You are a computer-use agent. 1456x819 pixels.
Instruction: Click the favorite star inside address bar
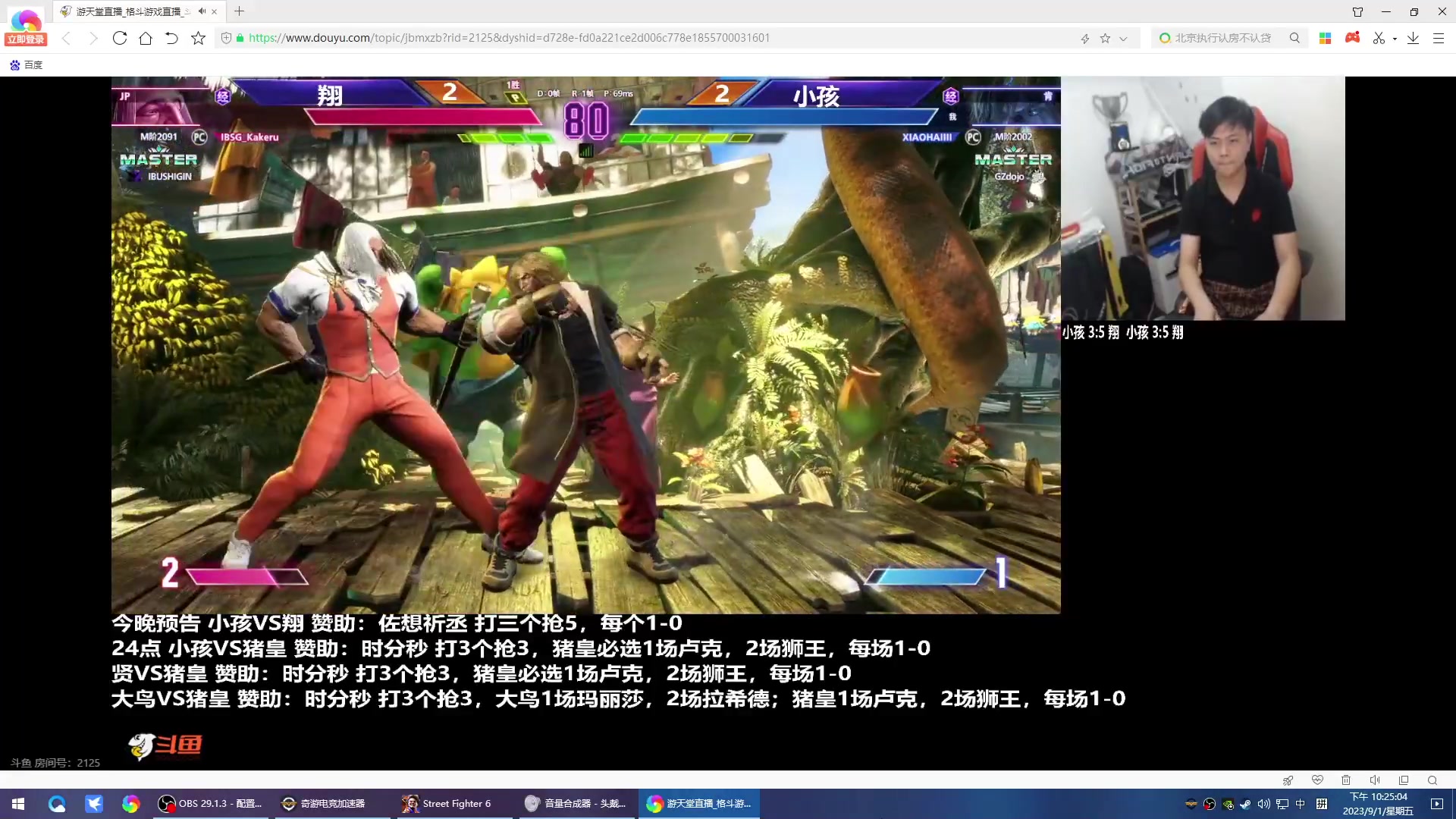pyautogui.click(x=1105, y=38)
